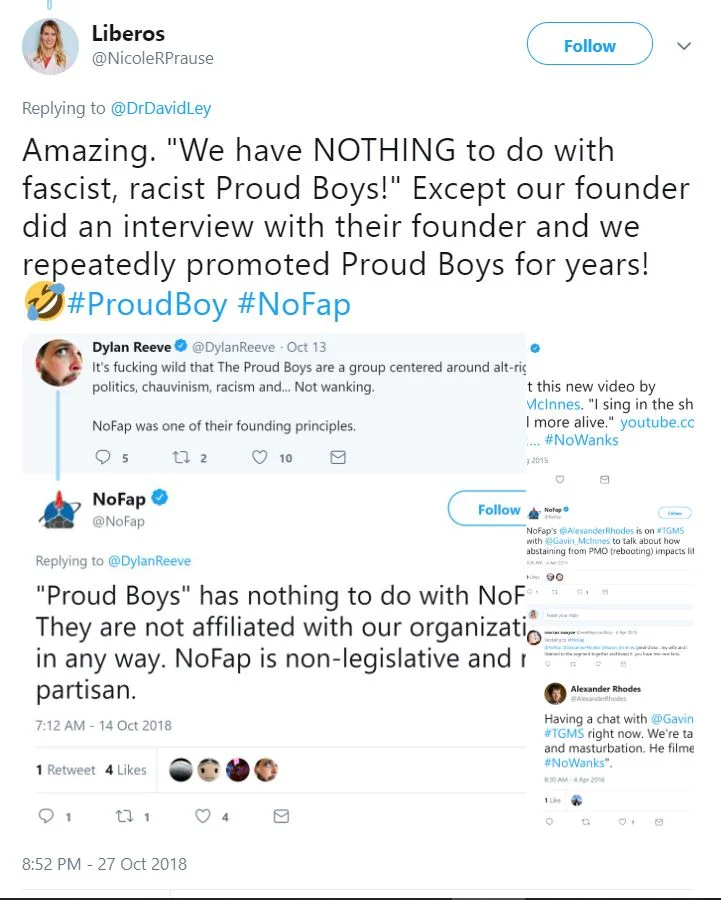The height and width of the screenshot is (900, 721).
Task: Like the NoFap tweet
Action: [x=203, y=817]
